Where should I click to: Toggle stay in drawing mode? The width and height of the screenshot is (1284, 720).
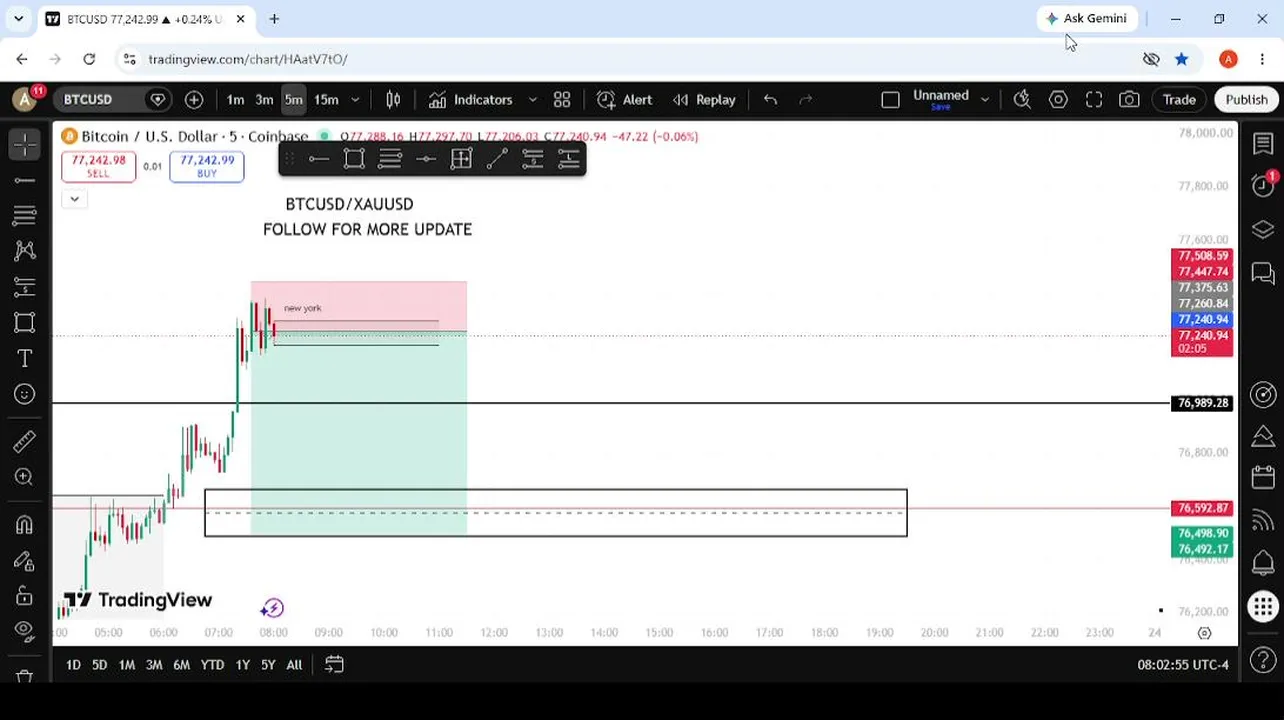25,560
